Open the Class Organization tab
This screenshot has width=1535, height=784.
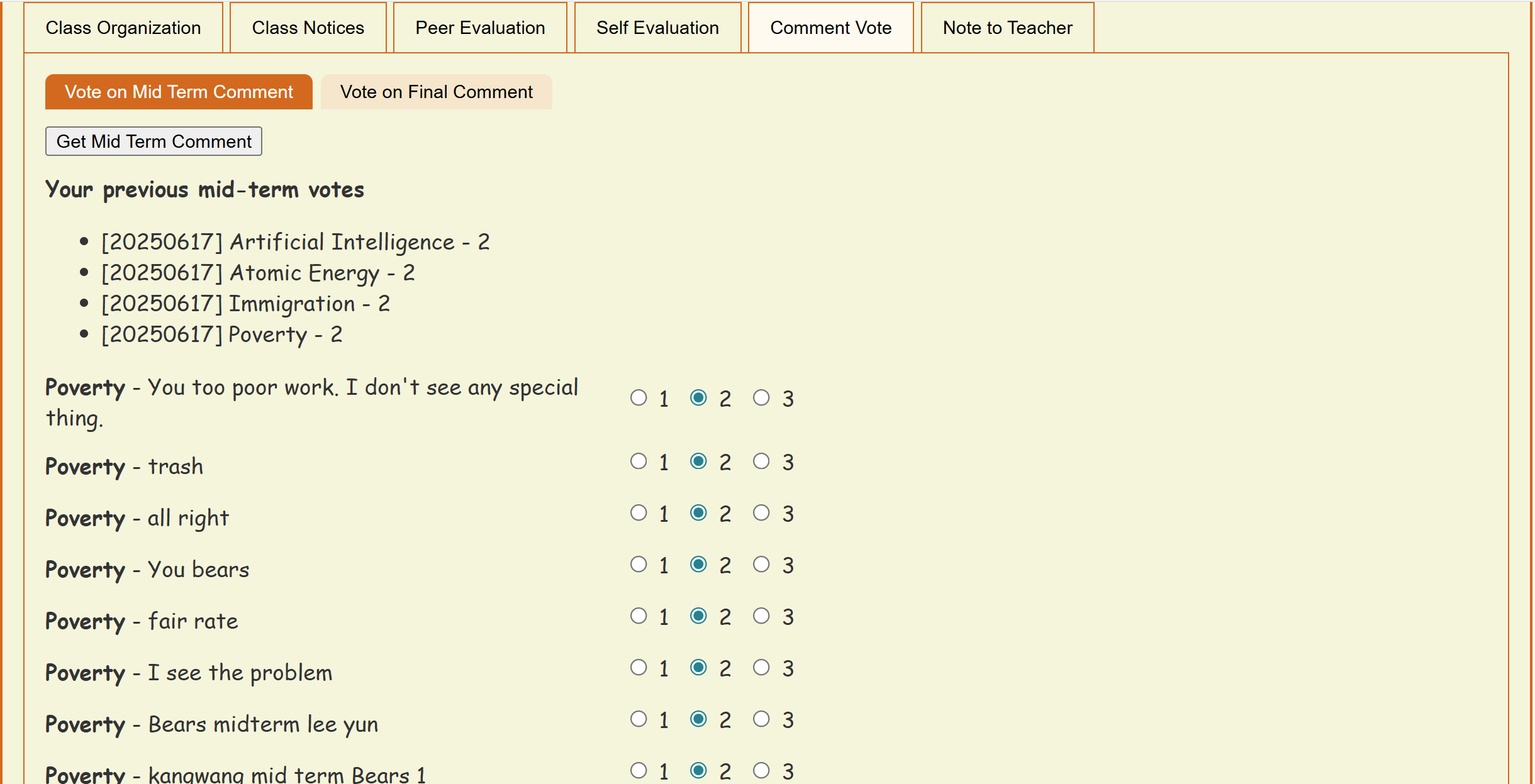click(123, 28)
